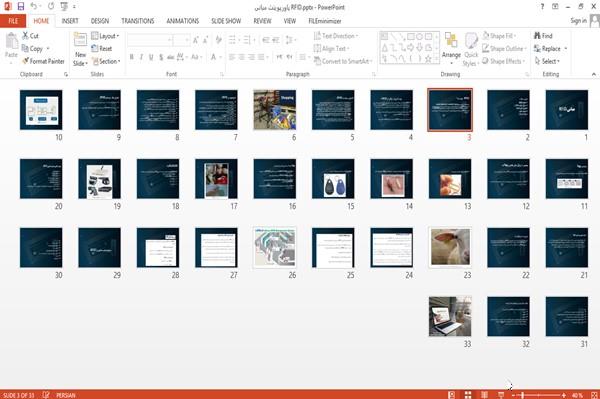Toggle Underline formatting
Screen dimensions: 600x399
151,57
